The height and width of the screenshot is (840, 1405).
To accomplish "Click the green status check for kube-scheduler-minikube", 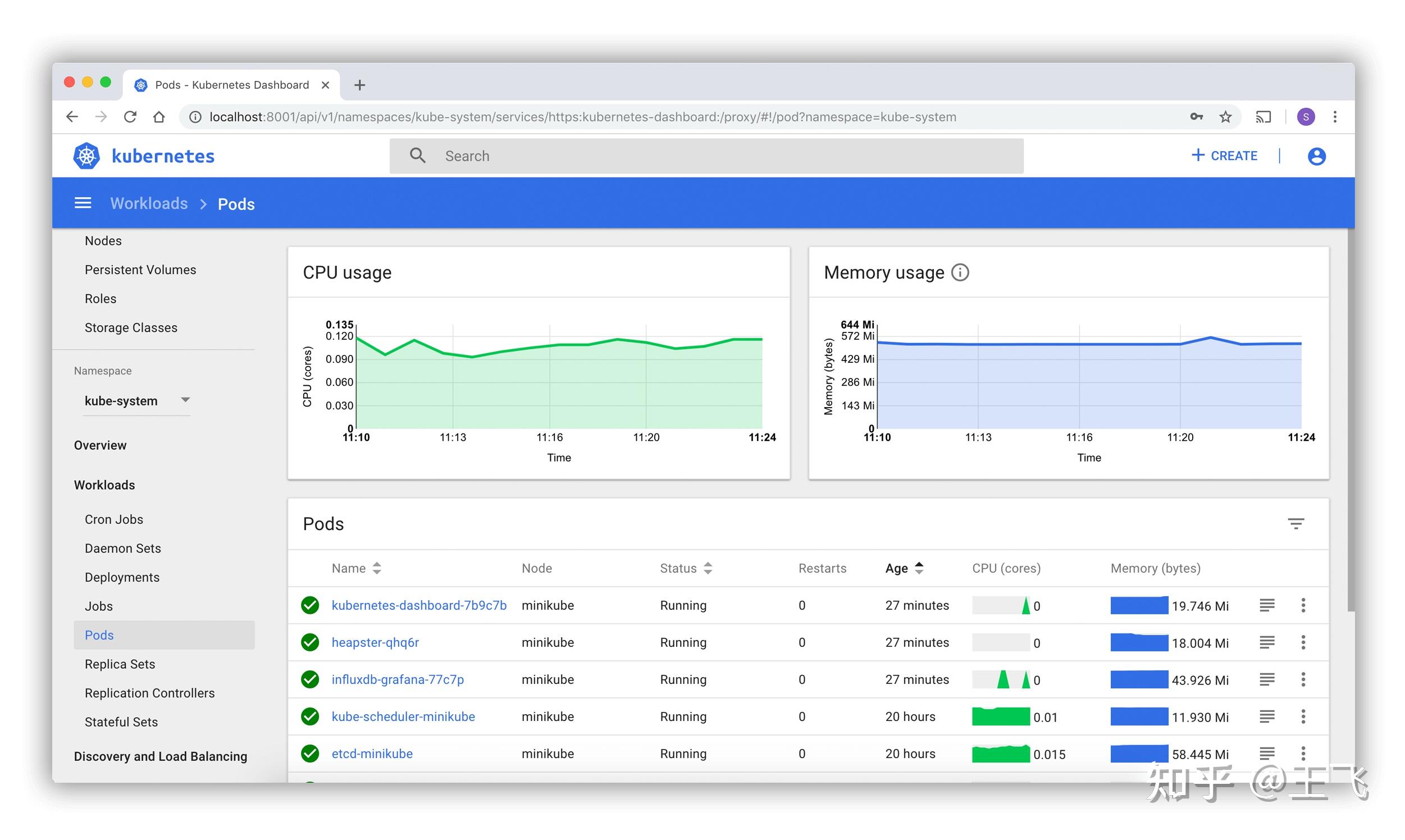I will coord(309,716).
